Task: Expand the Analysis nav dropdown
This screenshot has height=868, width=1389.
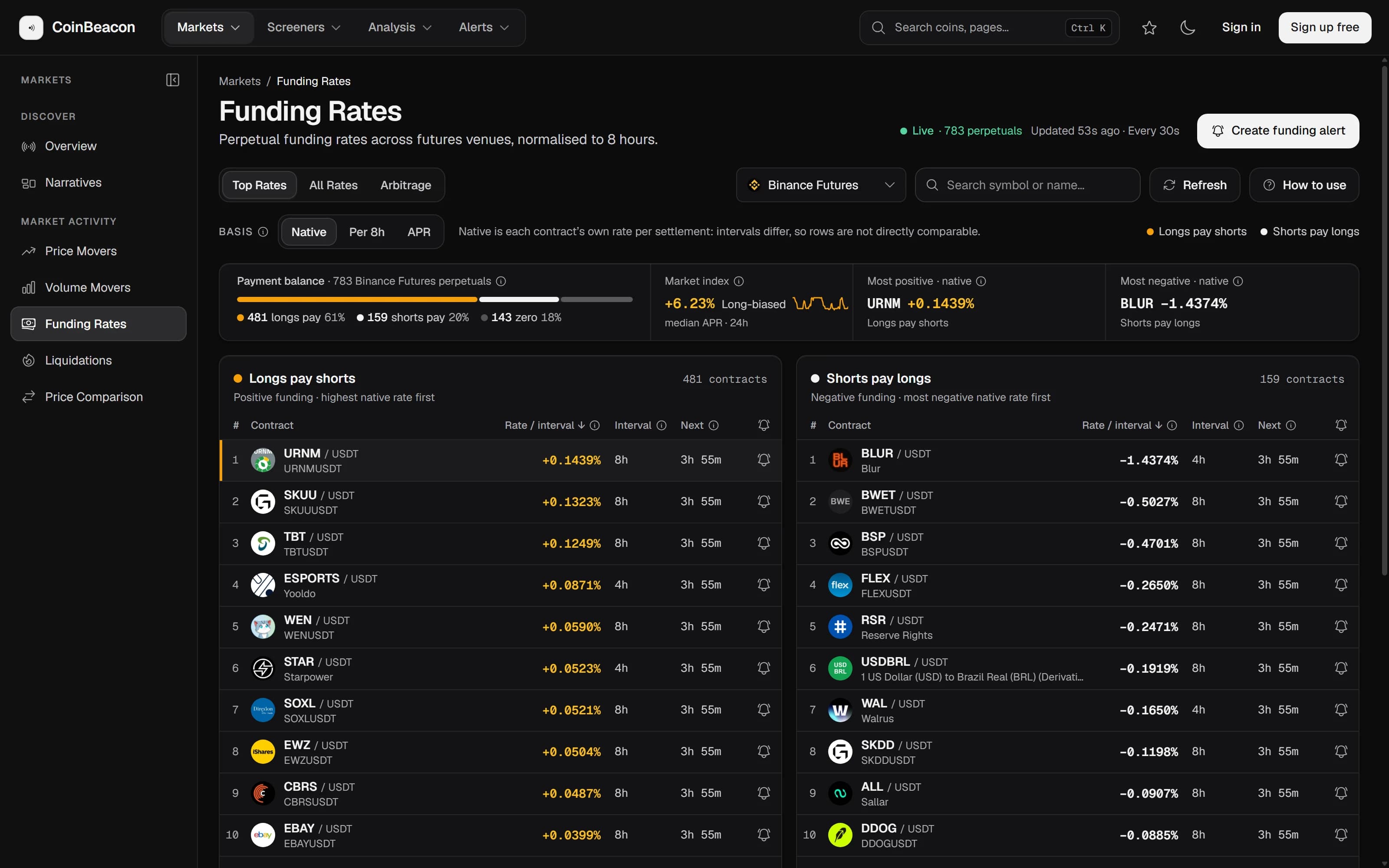Action: [399, 27]
